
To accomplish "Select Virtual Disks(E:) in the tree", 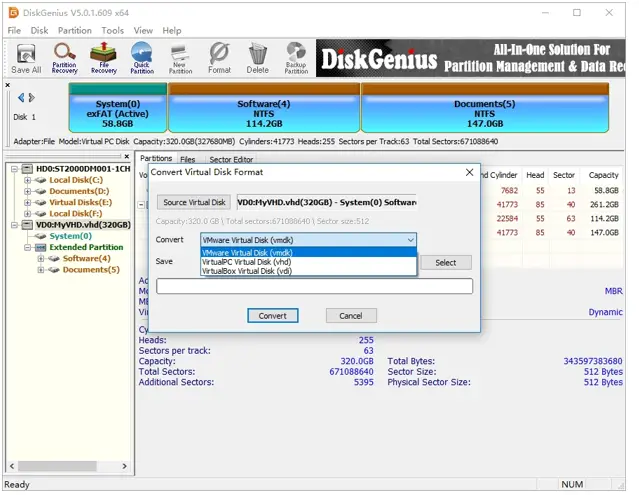I will (x=81, y=202).
